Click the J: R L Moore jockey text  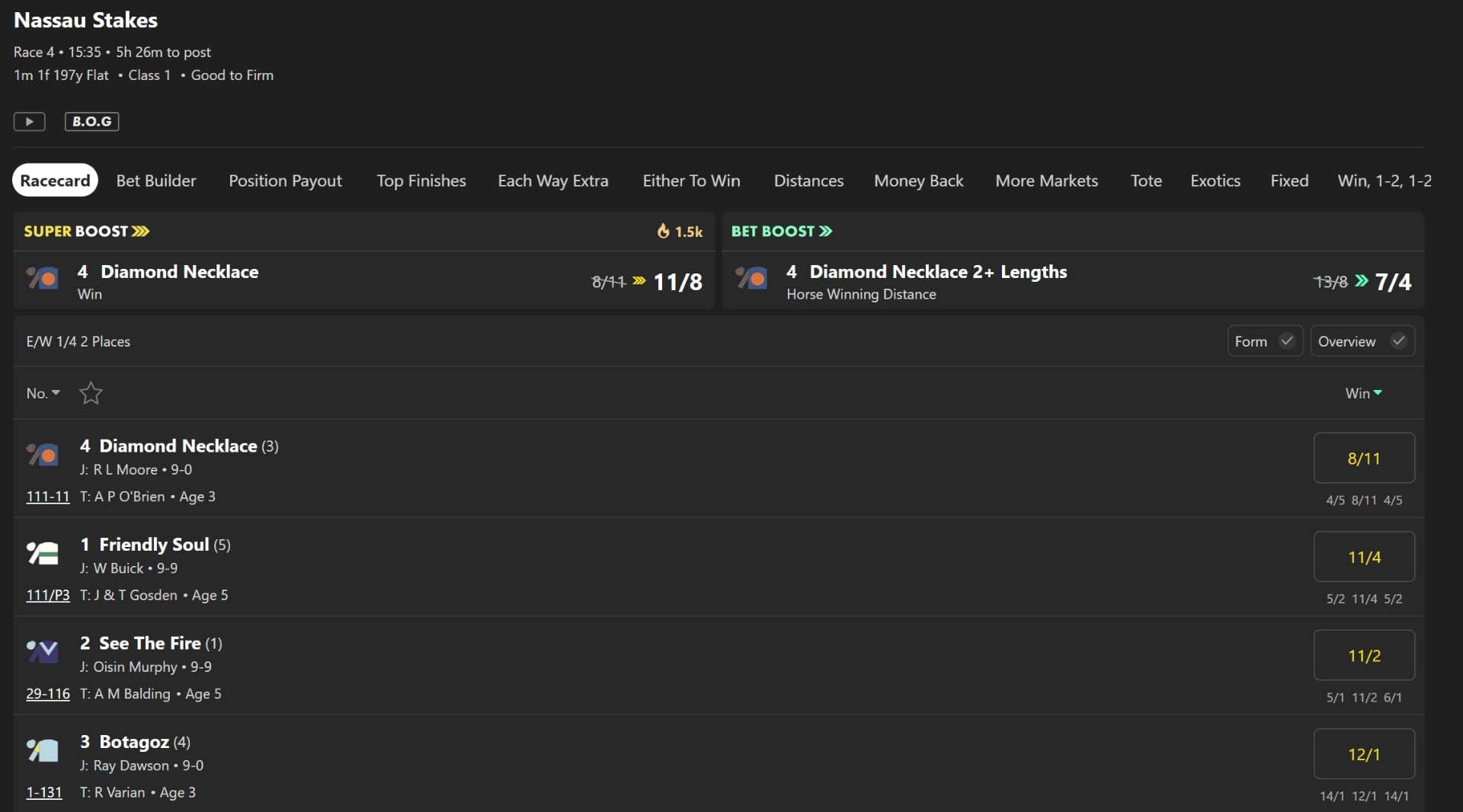click(119, 470)
